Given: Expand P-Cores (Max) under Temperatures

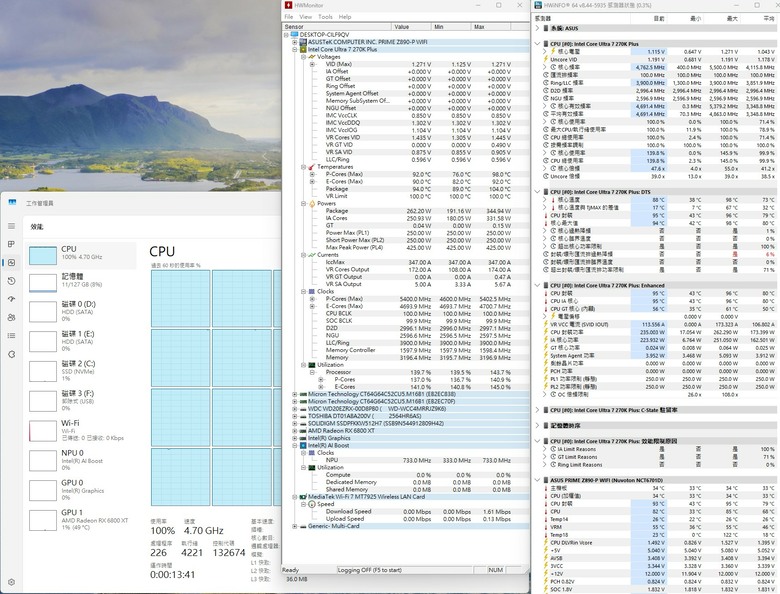Looking at the screenshot, I should tap(312, 174).
